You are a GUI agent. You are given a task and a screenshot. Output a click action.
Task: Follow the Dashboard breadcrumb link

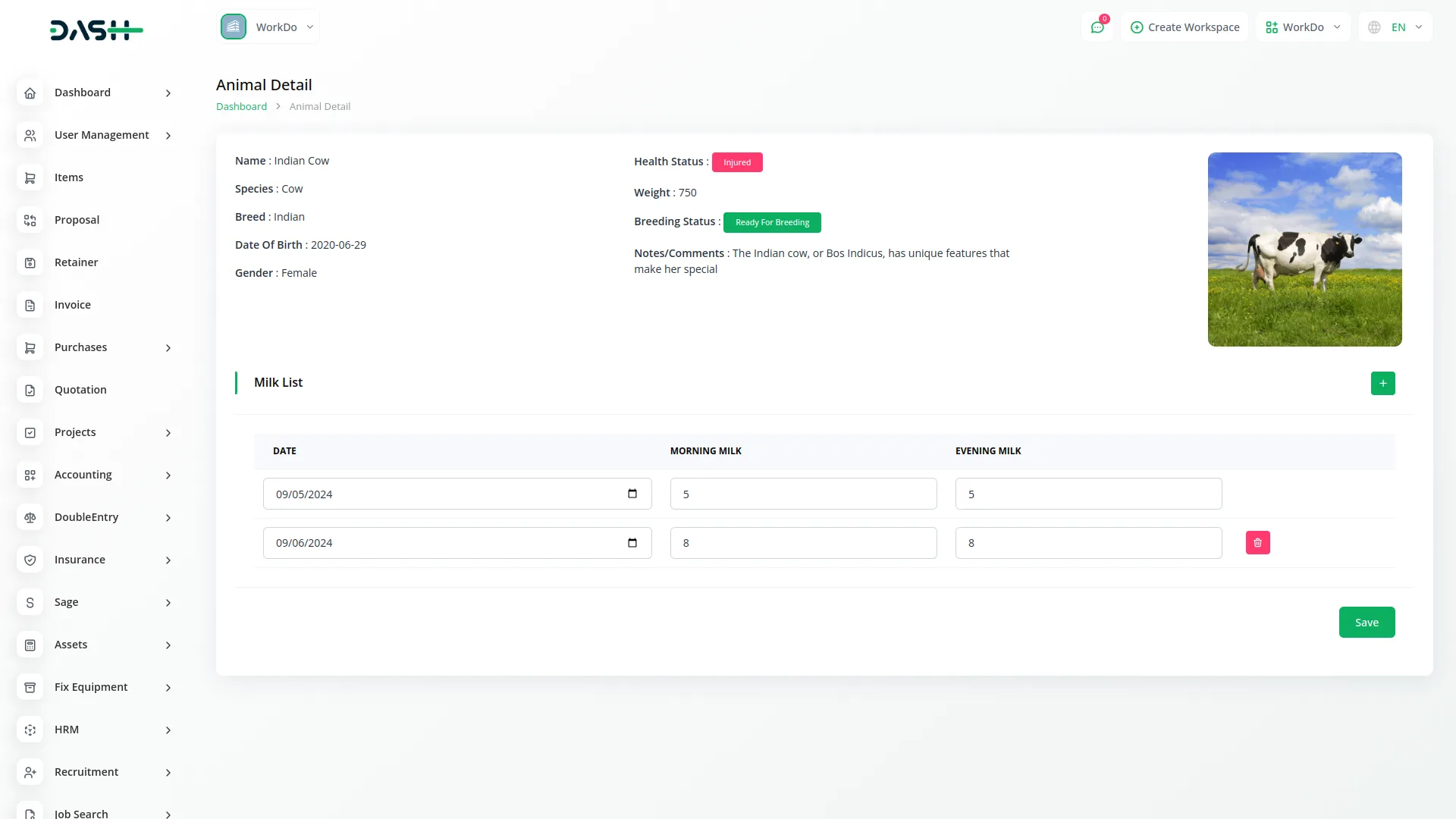tap(241, 107)
